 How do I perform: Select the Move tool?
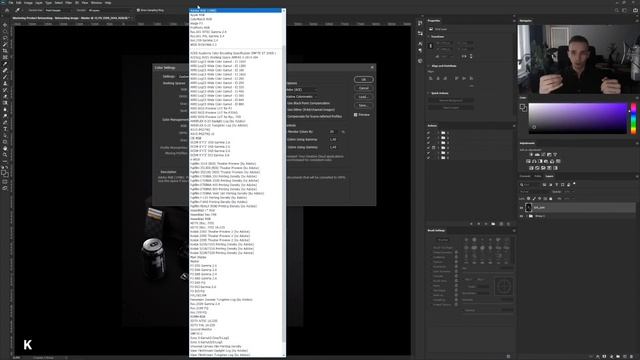pos(5,25)
